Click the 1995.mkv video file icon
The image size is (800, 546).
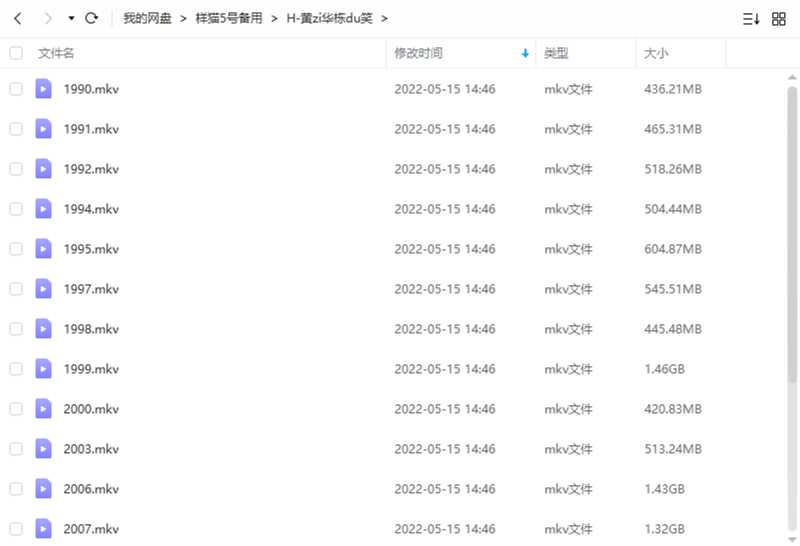[x=43, y=249]
